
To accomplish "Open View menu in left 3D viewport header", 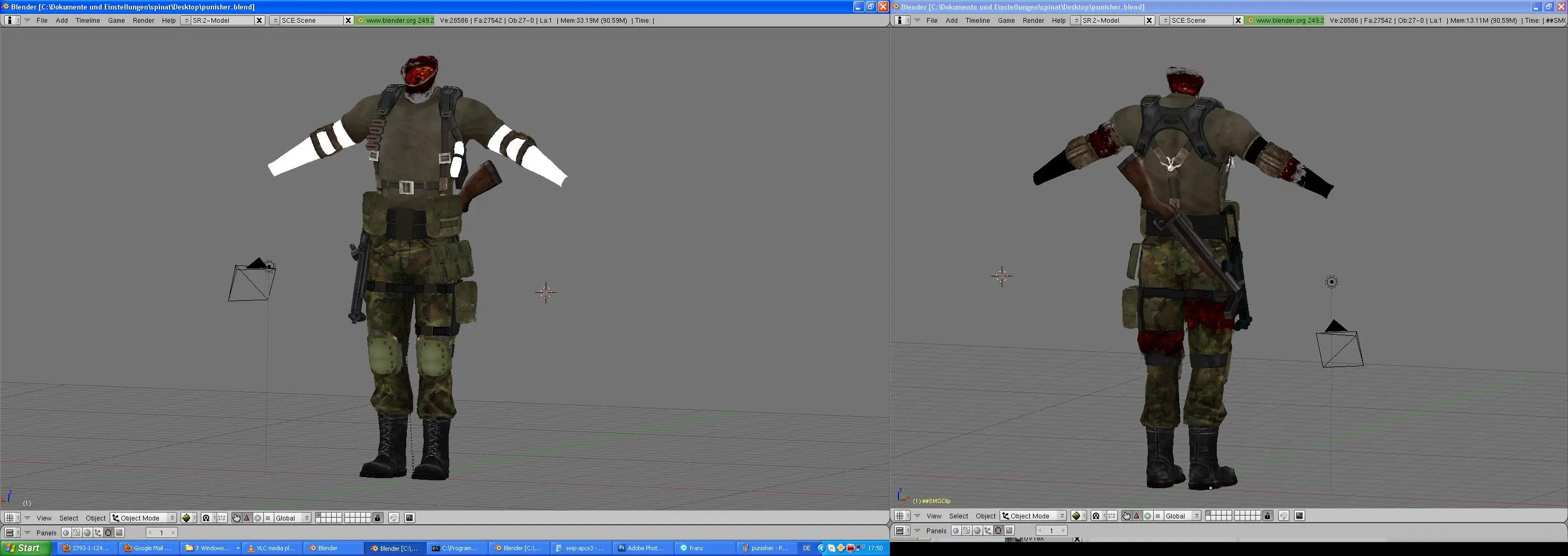I will click(44, 518).
